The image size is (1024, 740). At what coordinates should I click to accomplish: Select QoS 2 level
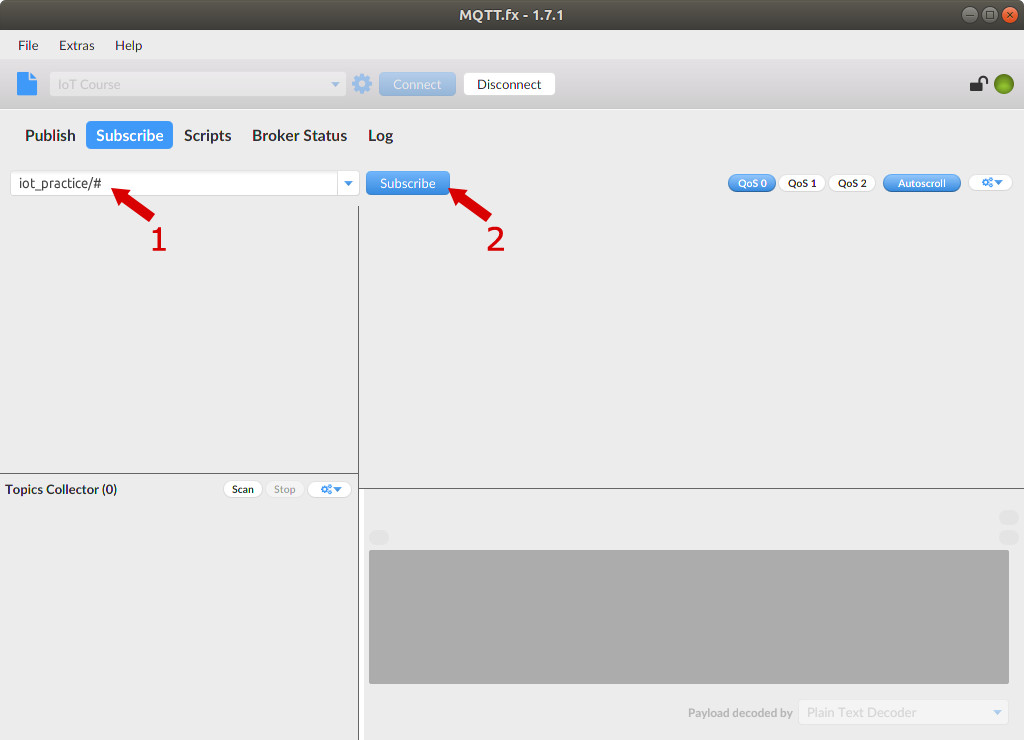[x=852, y=184]
